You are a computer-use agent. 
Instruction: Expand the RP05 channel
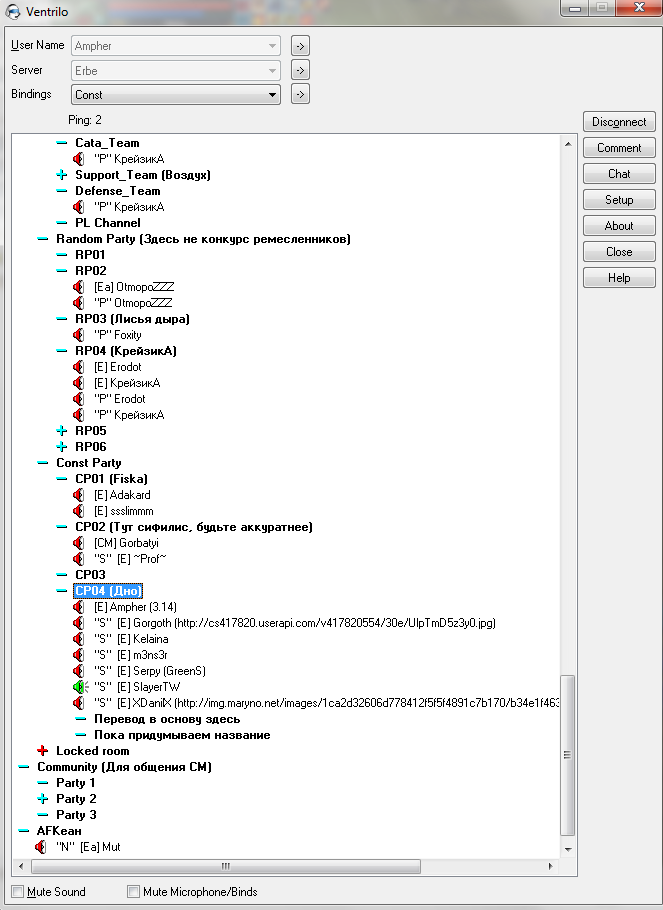coord(62,431)
